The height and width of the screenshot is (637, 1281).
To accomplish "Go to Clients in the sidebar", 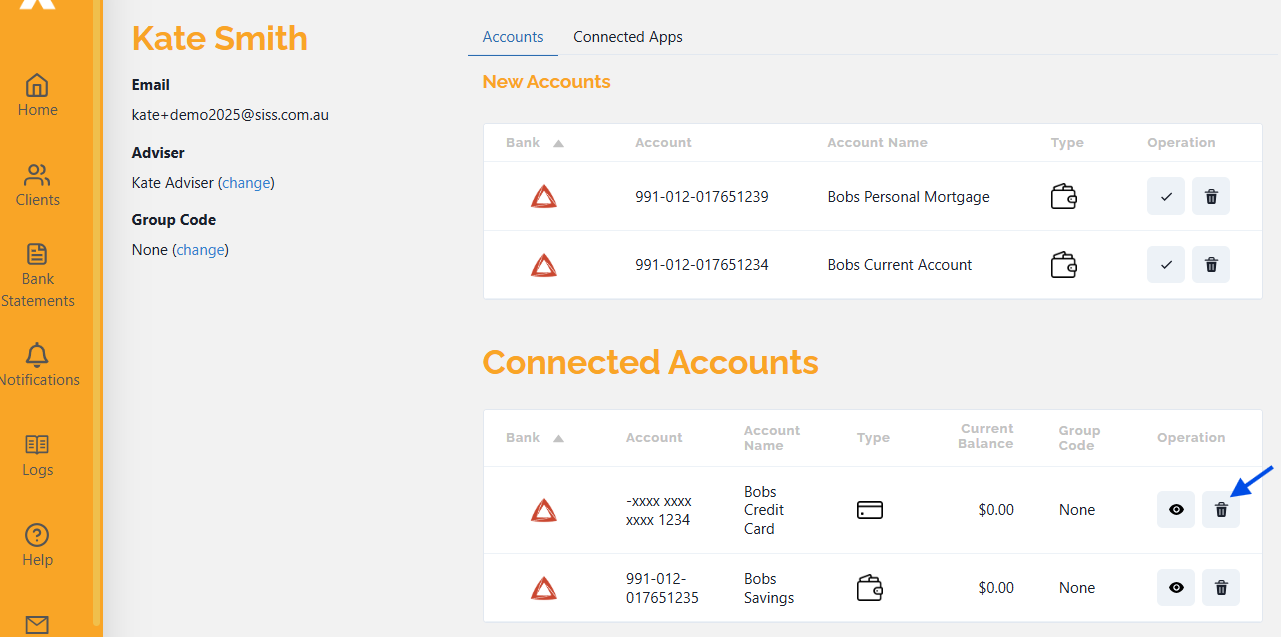I will tap(37, 185).
